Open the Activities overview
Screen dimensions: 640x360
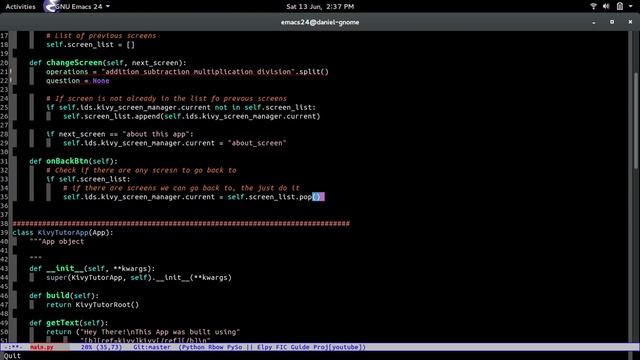[20, 7]
